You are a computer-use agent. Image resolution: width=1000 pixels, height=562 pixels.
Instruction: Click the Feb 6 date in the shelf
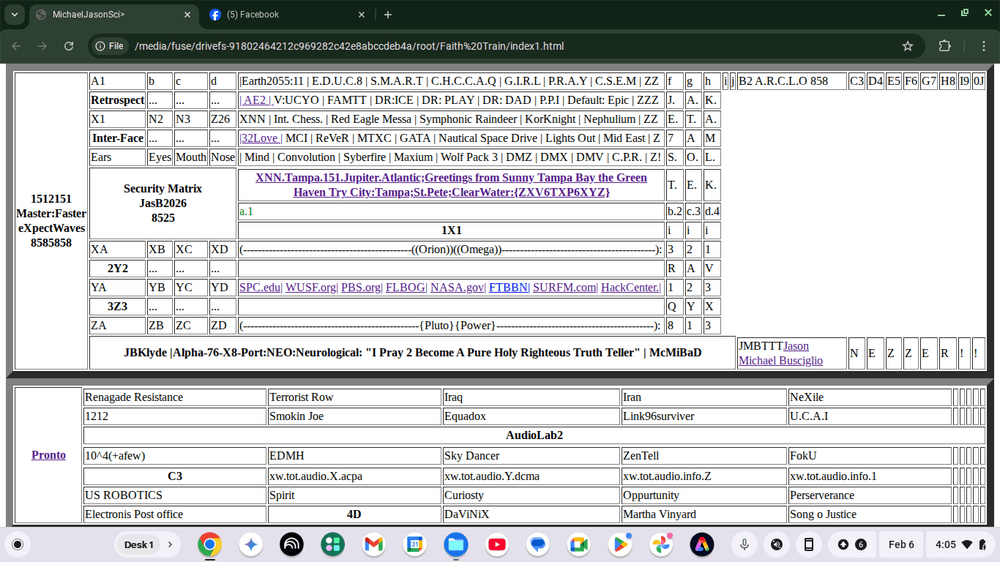[x=901, y=545]
